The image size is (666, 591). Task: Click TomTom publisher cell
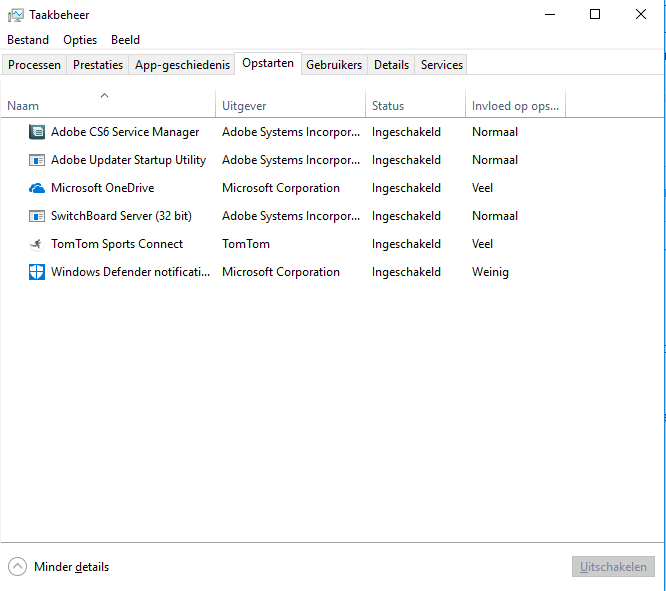[246, 244]
